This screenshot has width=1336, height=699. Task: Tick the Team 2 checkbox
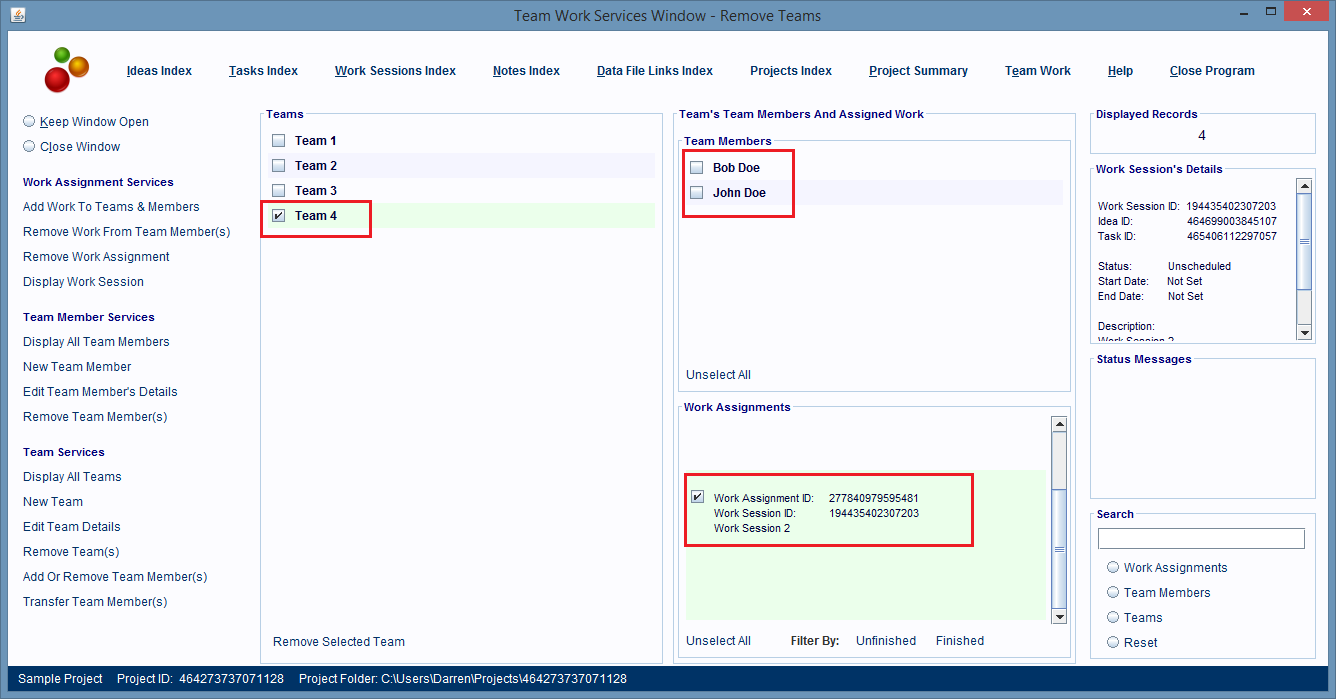point(279,166)
